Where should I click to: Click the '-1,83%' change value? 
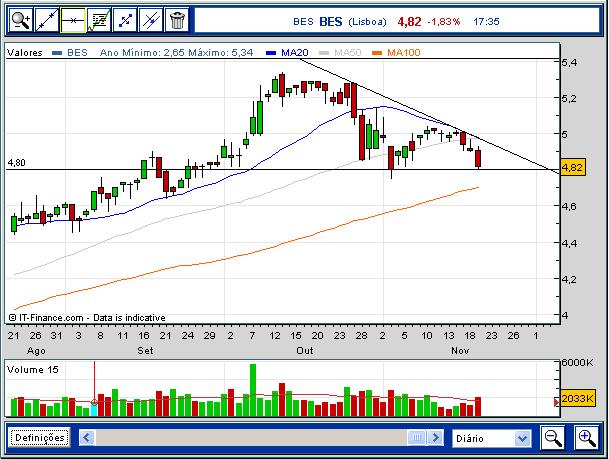click(444, 22)
